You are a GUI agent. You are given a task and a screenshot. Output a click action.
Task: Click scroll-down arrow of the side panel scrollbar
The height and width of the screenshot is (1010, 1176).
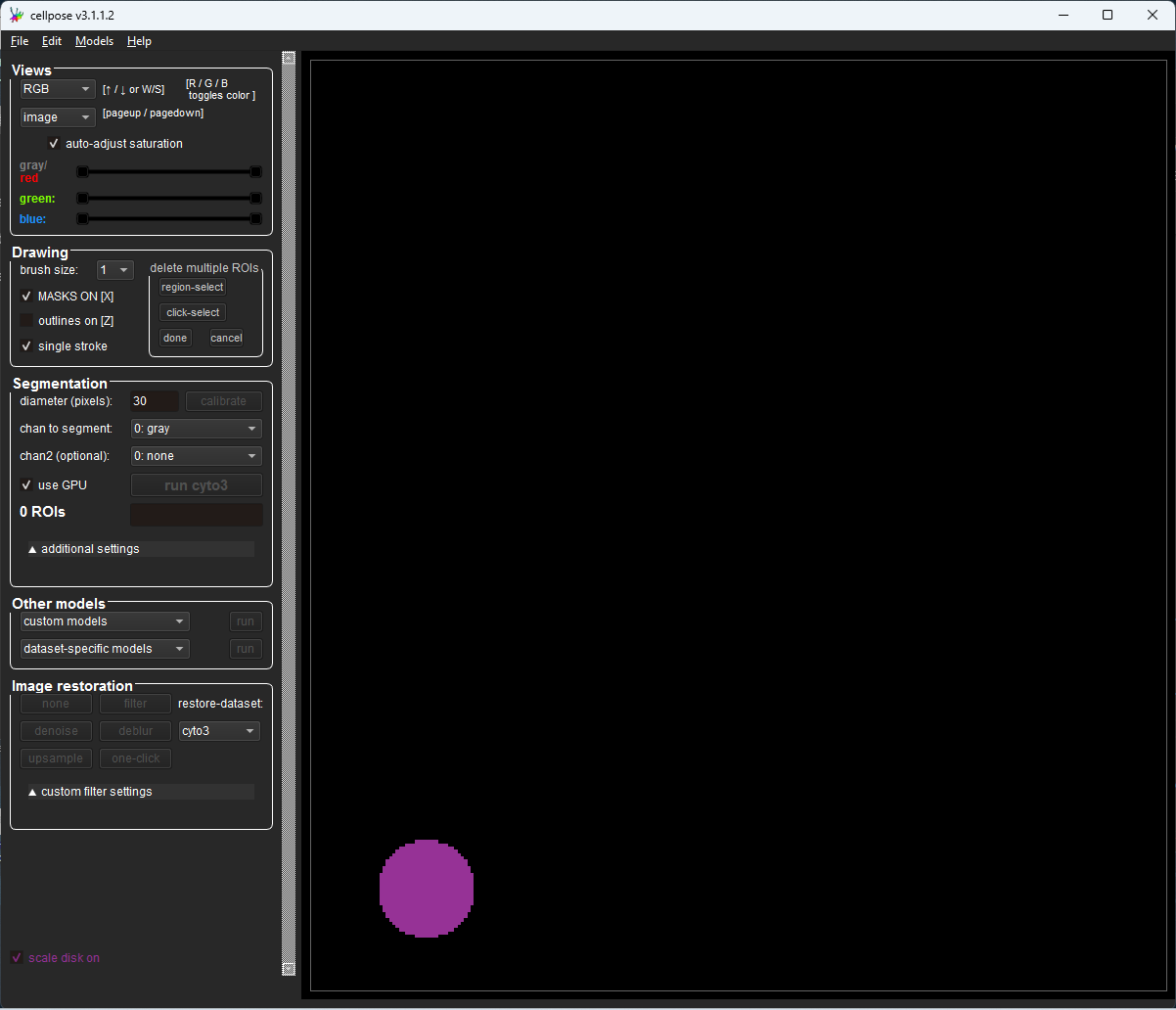click(x=289, y=968)
